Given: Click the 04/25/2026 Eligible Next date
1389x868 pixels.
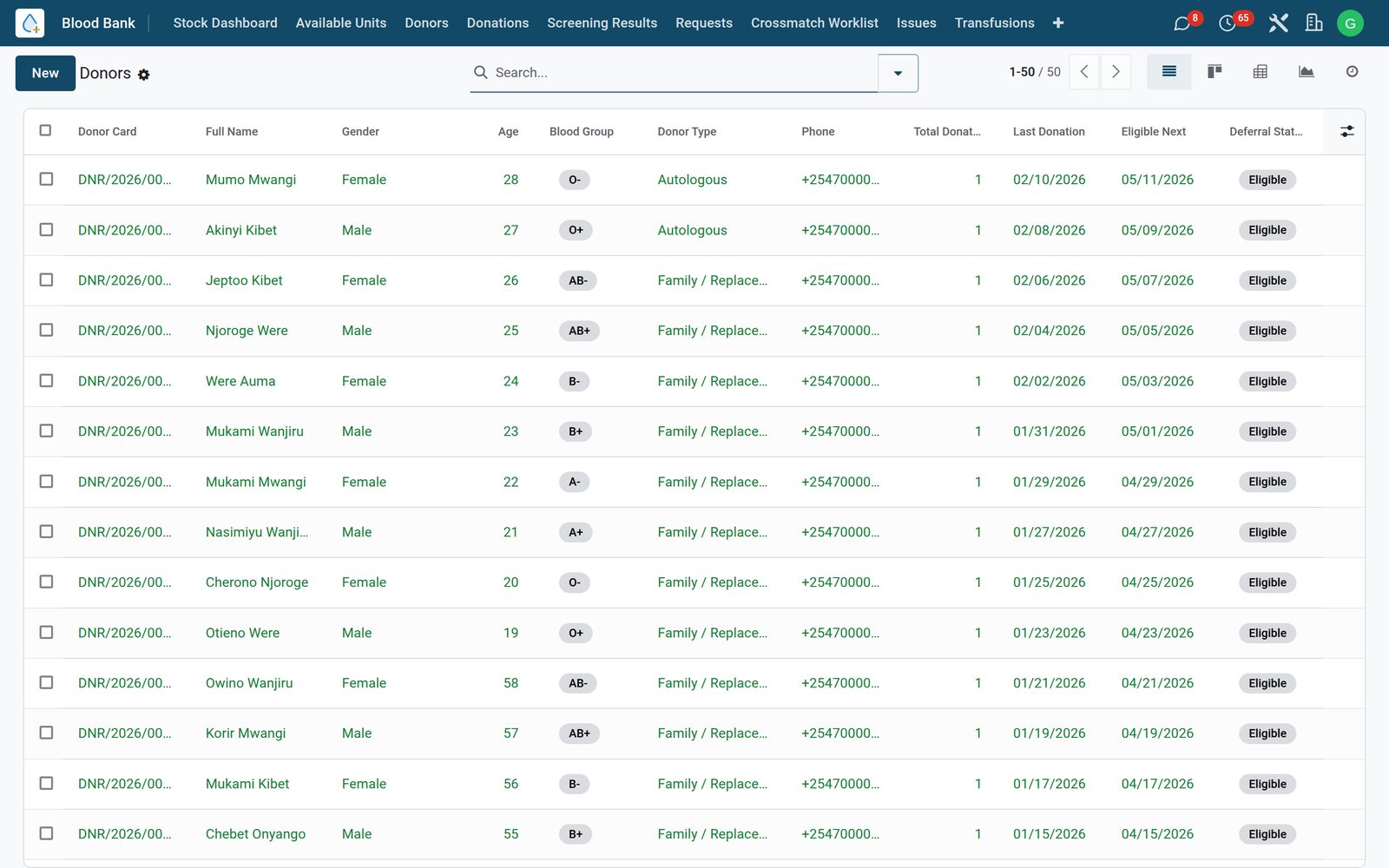Looking at the screenshot, I should point(1157,582).
